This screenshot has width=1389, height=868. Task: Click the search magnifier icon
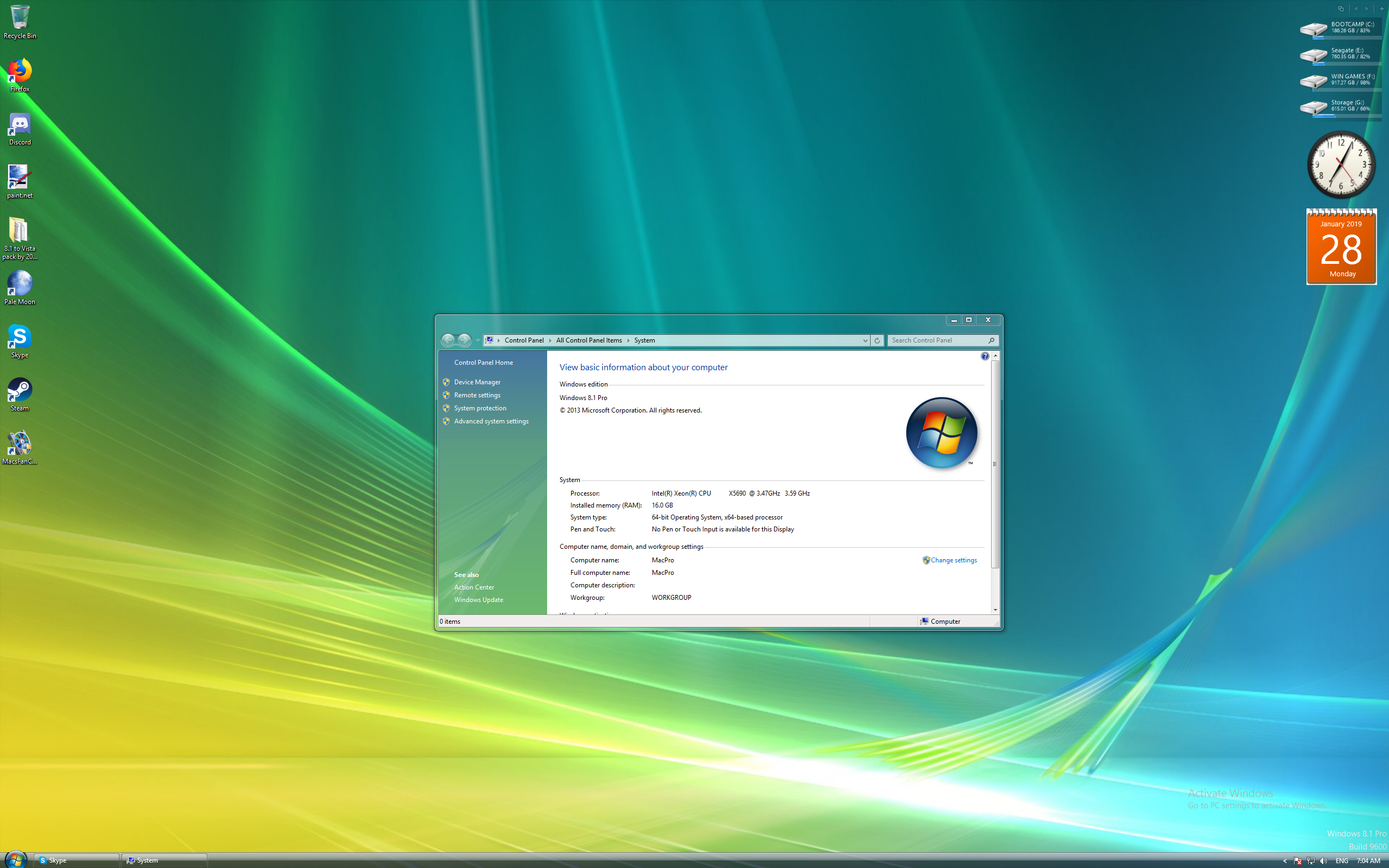991,340
